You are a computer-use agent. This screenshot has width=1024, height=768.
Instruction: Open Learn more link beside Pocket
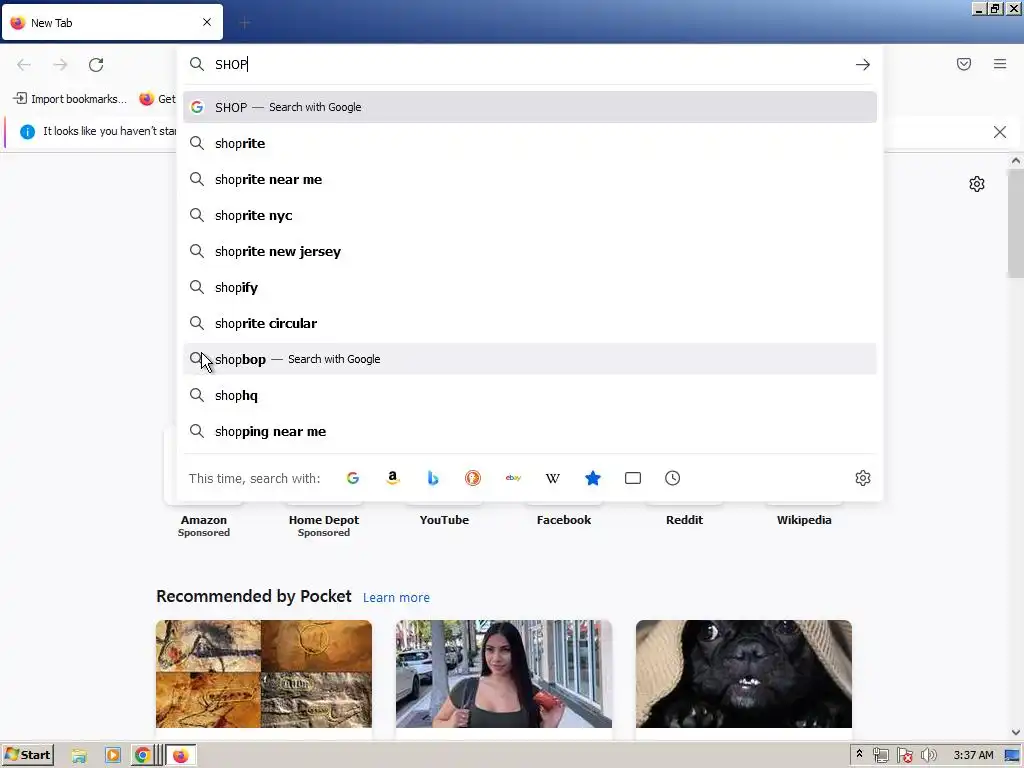pos(396,598)
